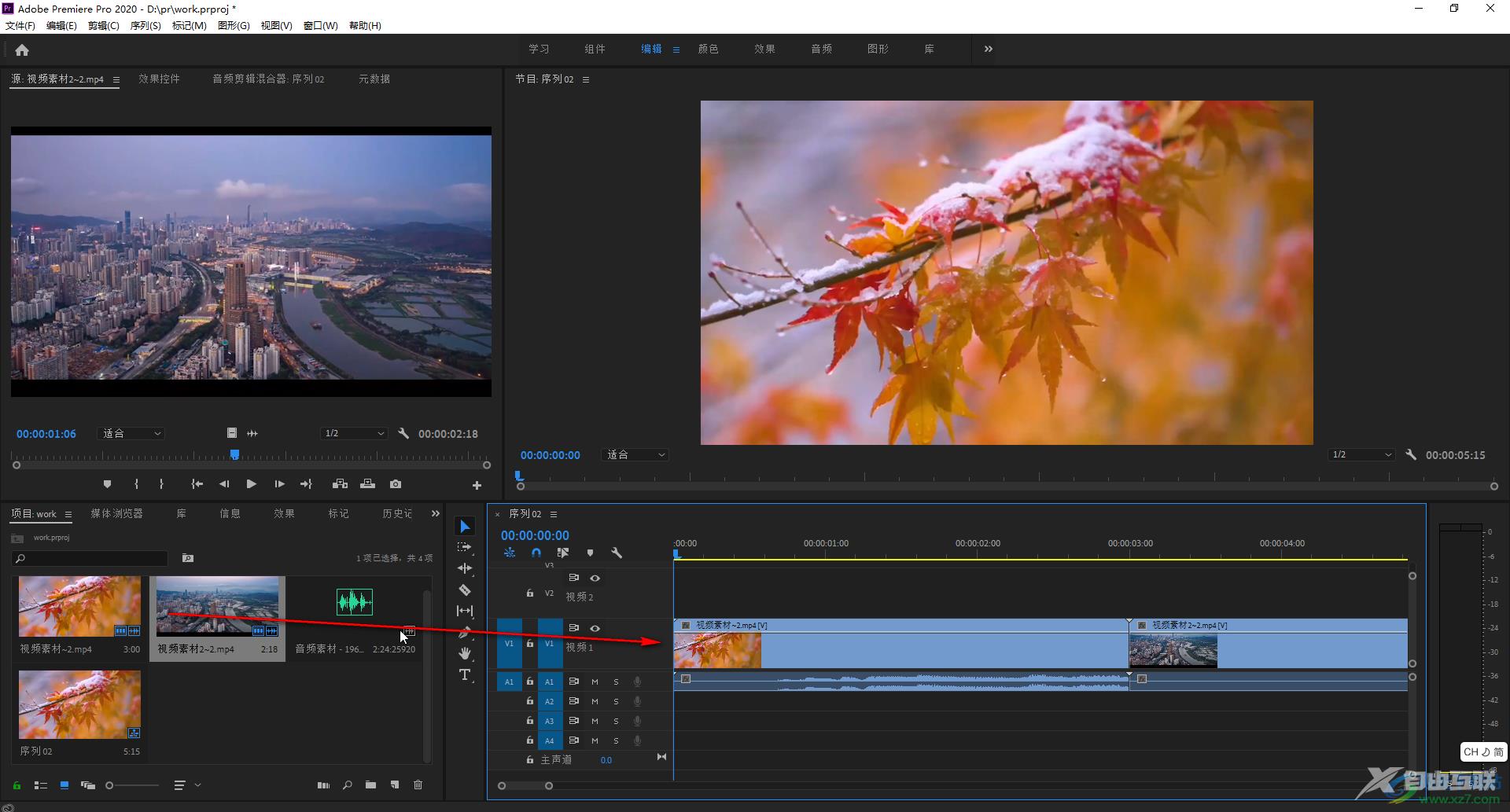This screenshot has height=812, width=1510.
Task: Toggle V1 track output eye
Action: click(595, 628)
